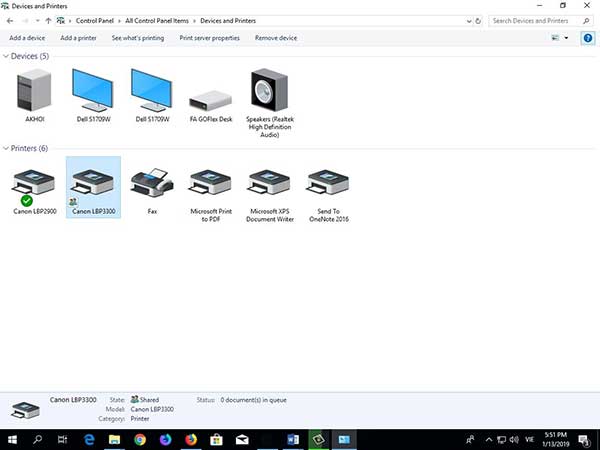Image resolution: width=600 pixels, height=450 pixels.
Task: Launch Microsoft Edge from taskbar
Action: point(89,440)
